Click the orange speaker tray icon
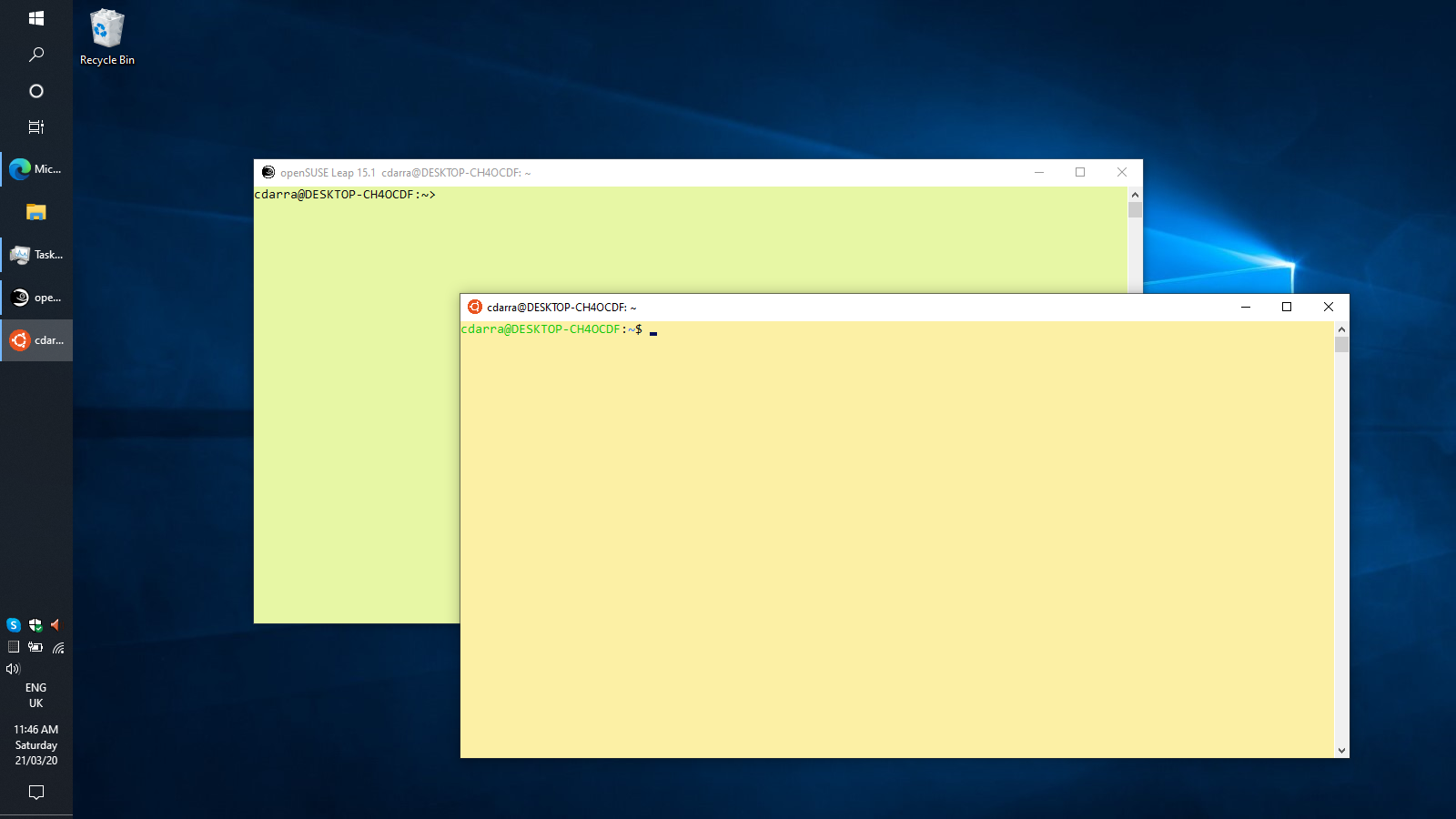The image size is (1456, 819). pyautogui.click(x=56, y=625)
